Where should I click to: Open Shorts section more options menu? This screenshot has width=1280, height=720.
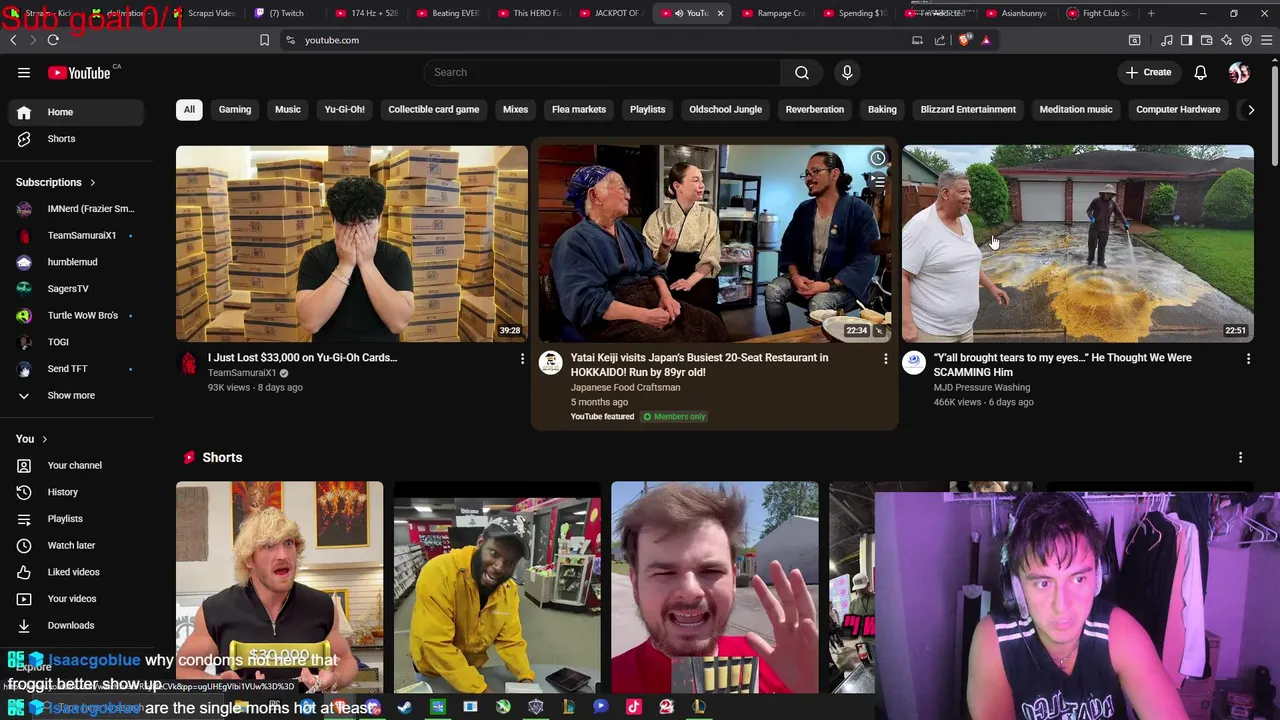(x=1240, y=457)
